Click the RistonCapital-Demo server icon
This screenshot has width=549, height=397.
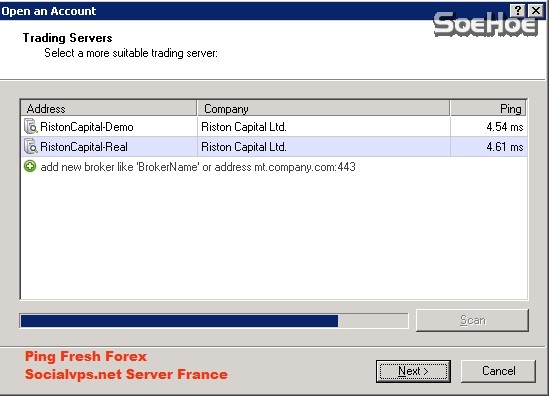(x=30, y=126)
